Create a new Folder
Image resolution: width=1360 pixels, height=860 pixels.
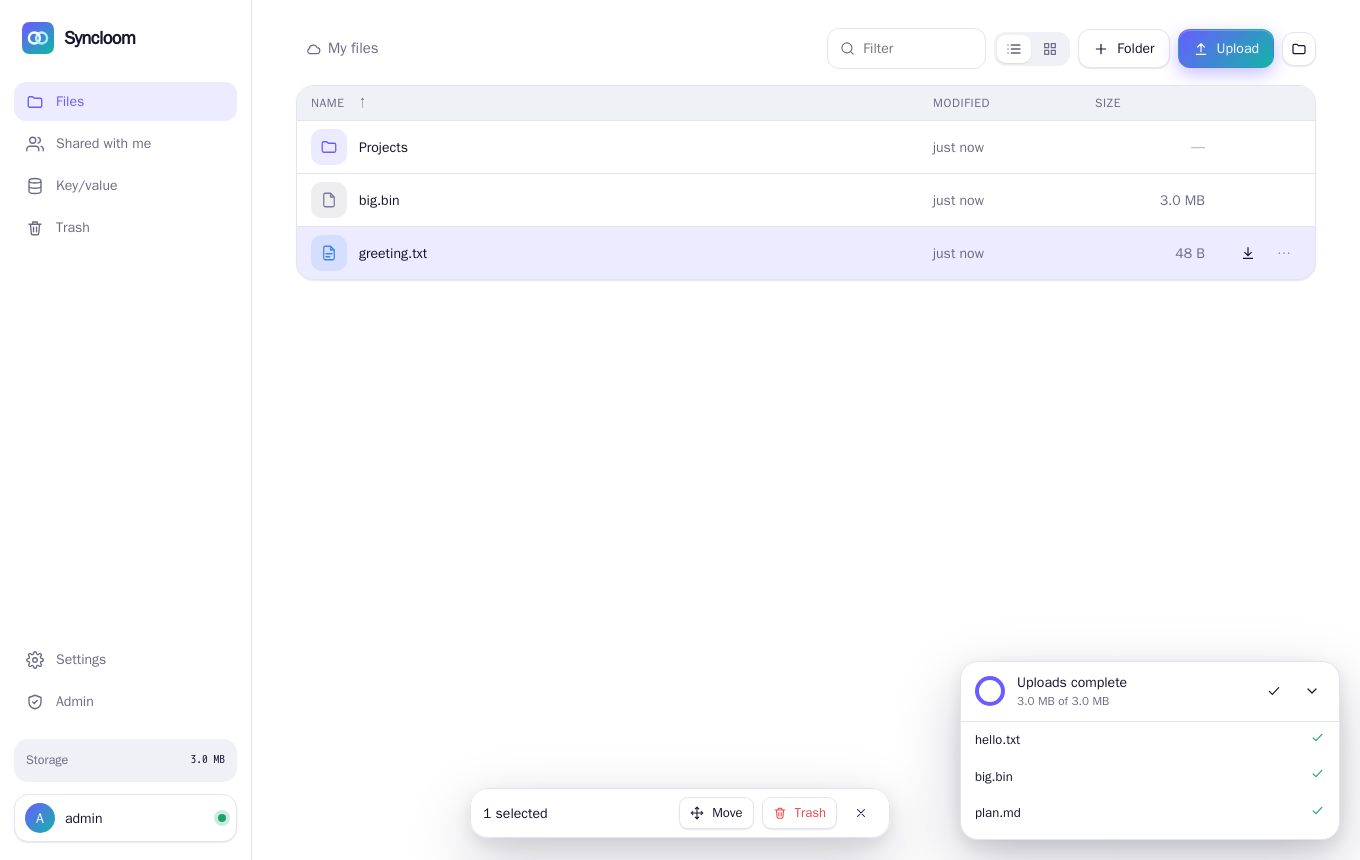point(1124,49)
